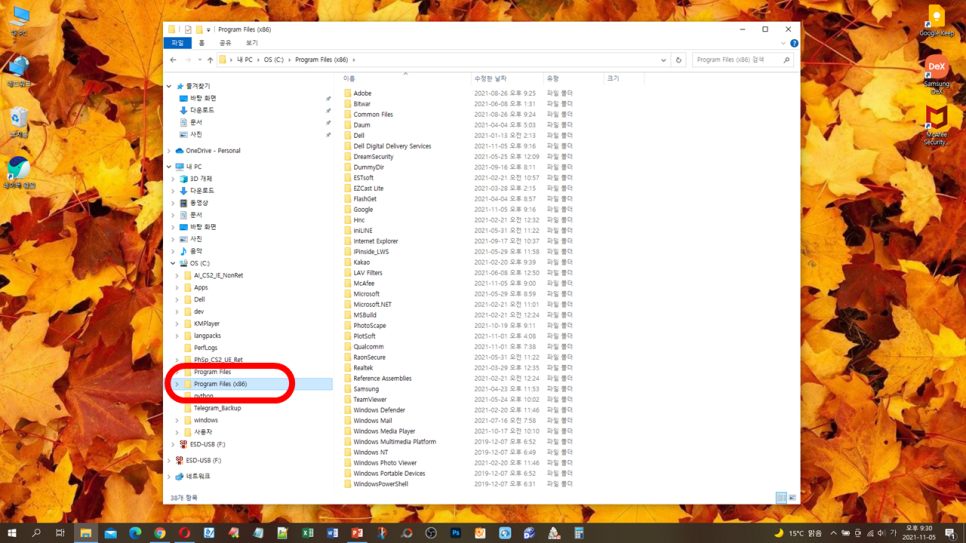Select the McAfee folder

[x=363, y=284]
